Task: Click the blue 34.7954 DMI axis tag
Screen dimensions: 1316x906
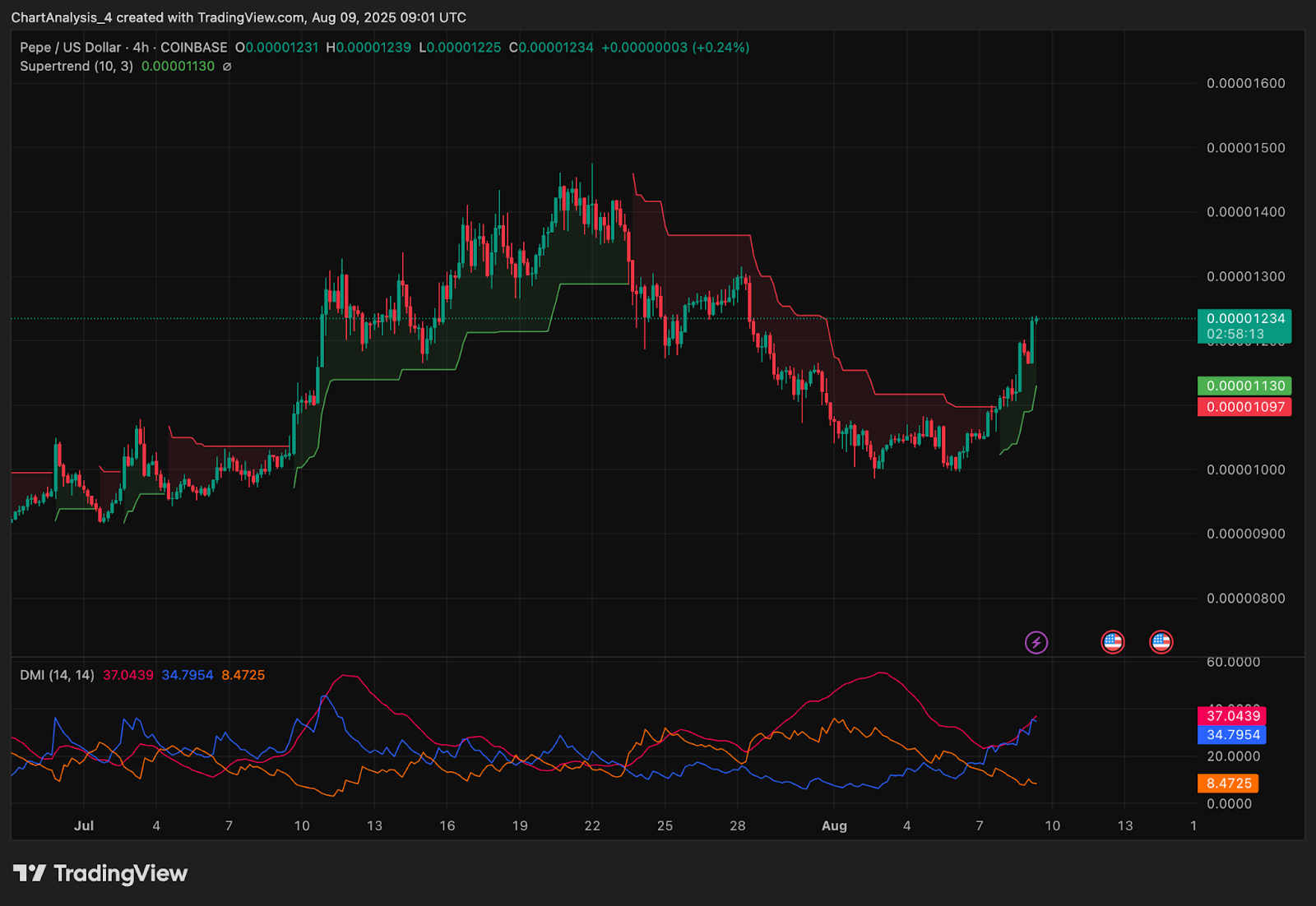Action: [1232, 735]
